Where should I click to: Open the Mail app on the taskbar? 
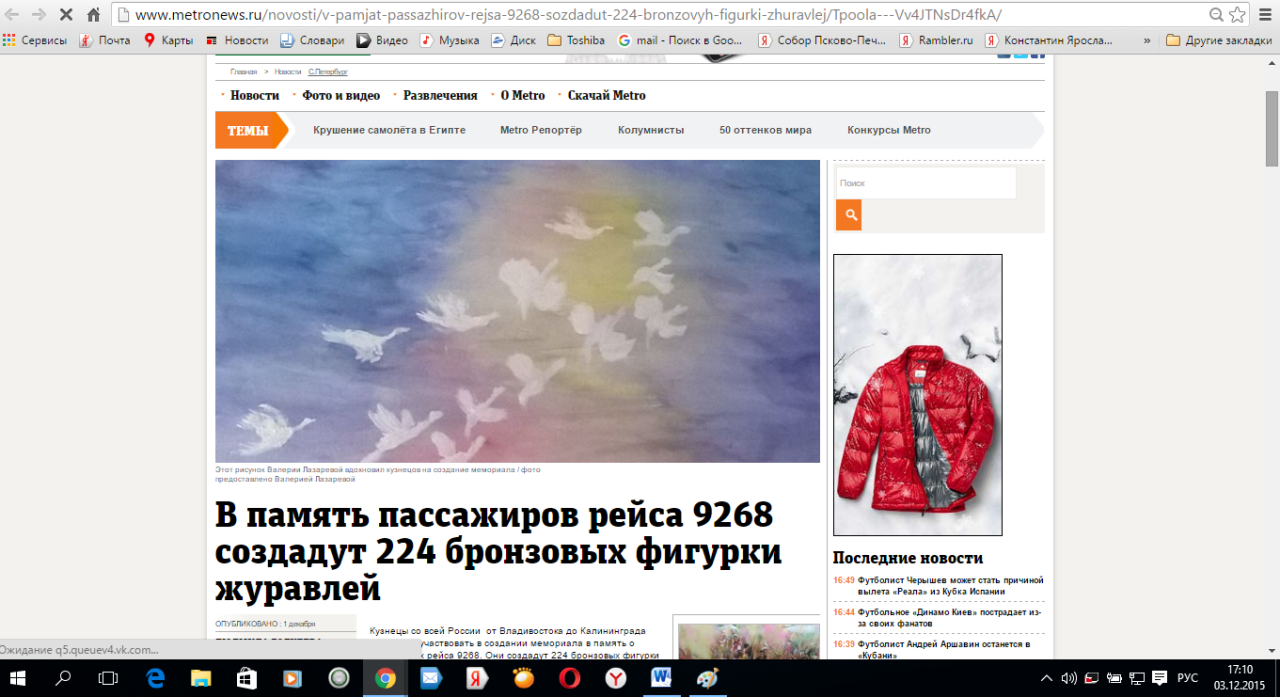pos(431,678)
